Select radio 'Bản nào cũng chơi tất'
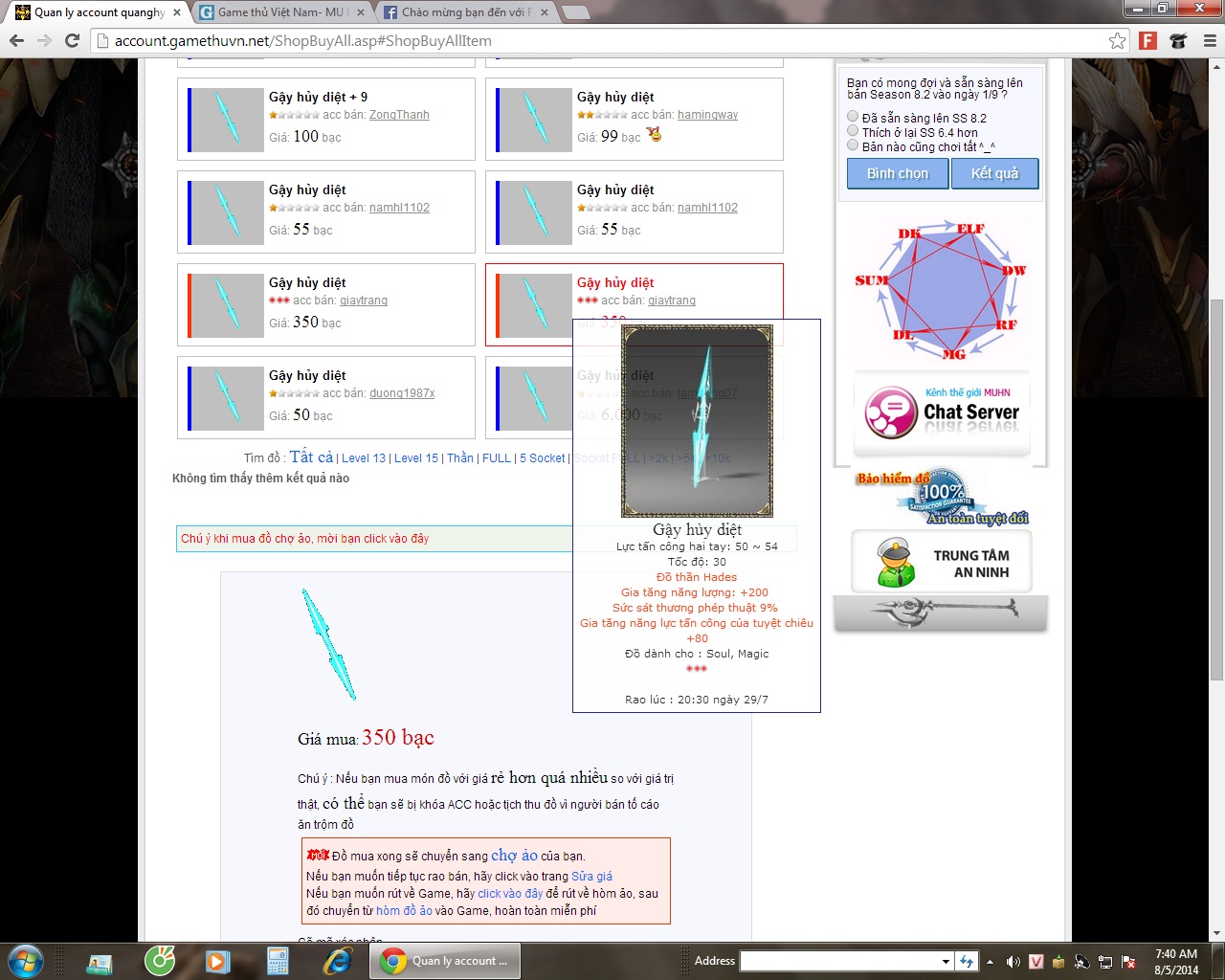This screenshot has height=980, width=1225. pos(853,145)
